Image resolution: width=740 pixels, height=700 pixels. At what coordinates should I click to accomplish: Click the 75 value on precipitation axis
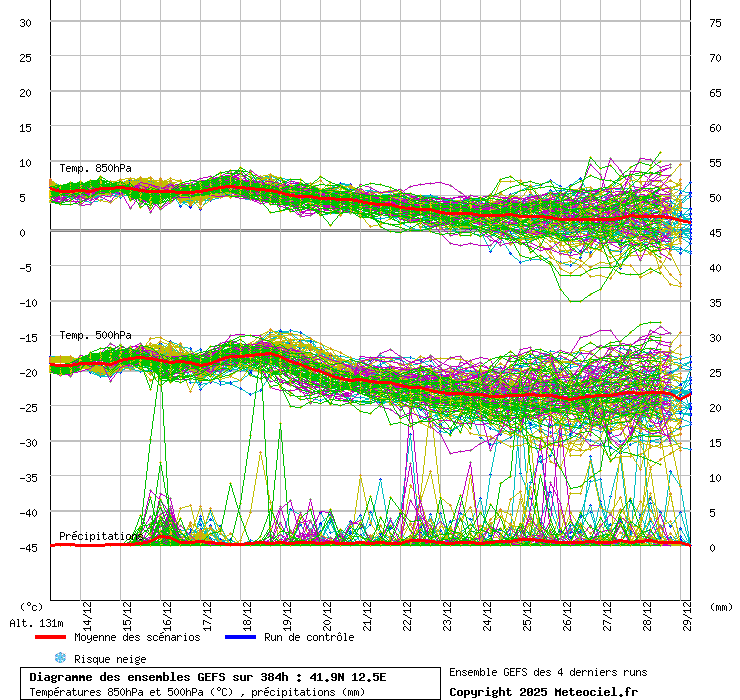coord(715,23)
